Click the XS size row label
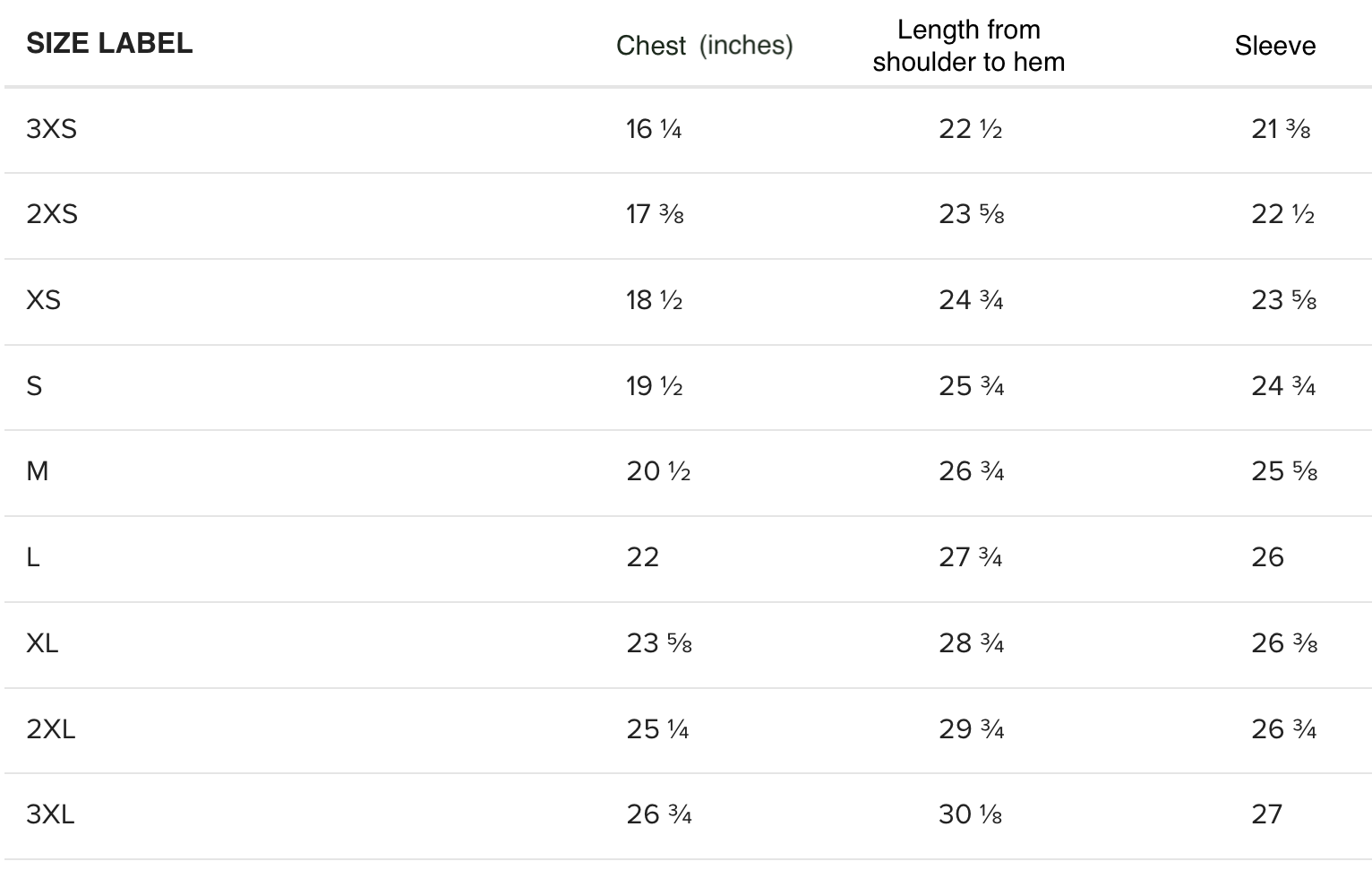Screen dimensions: 1372x887 [x=44, y=299]
